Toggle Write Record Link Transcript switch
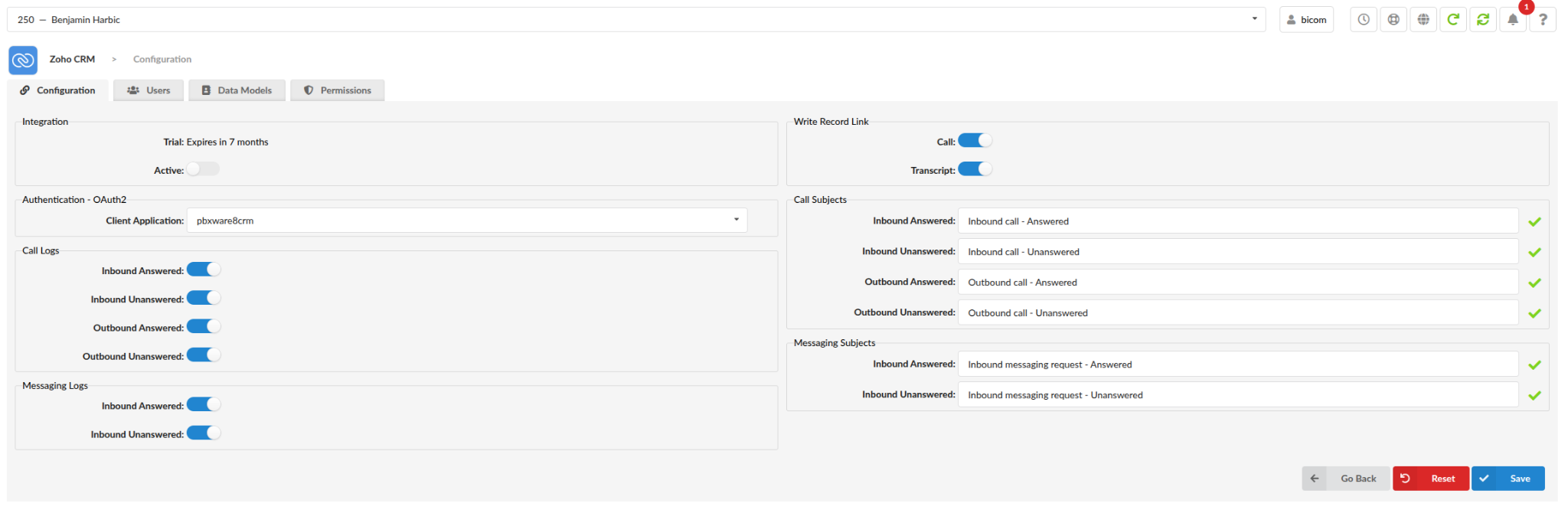 coord(975,169)
